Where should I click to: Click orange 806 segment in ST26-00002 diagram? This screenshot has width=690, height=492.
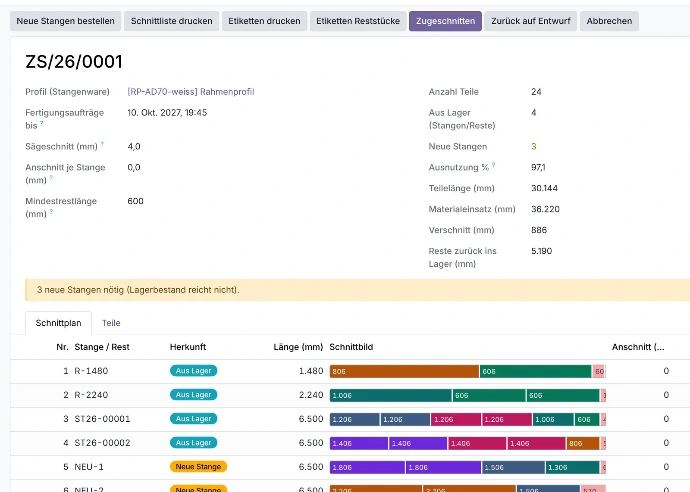pos(583,444)
